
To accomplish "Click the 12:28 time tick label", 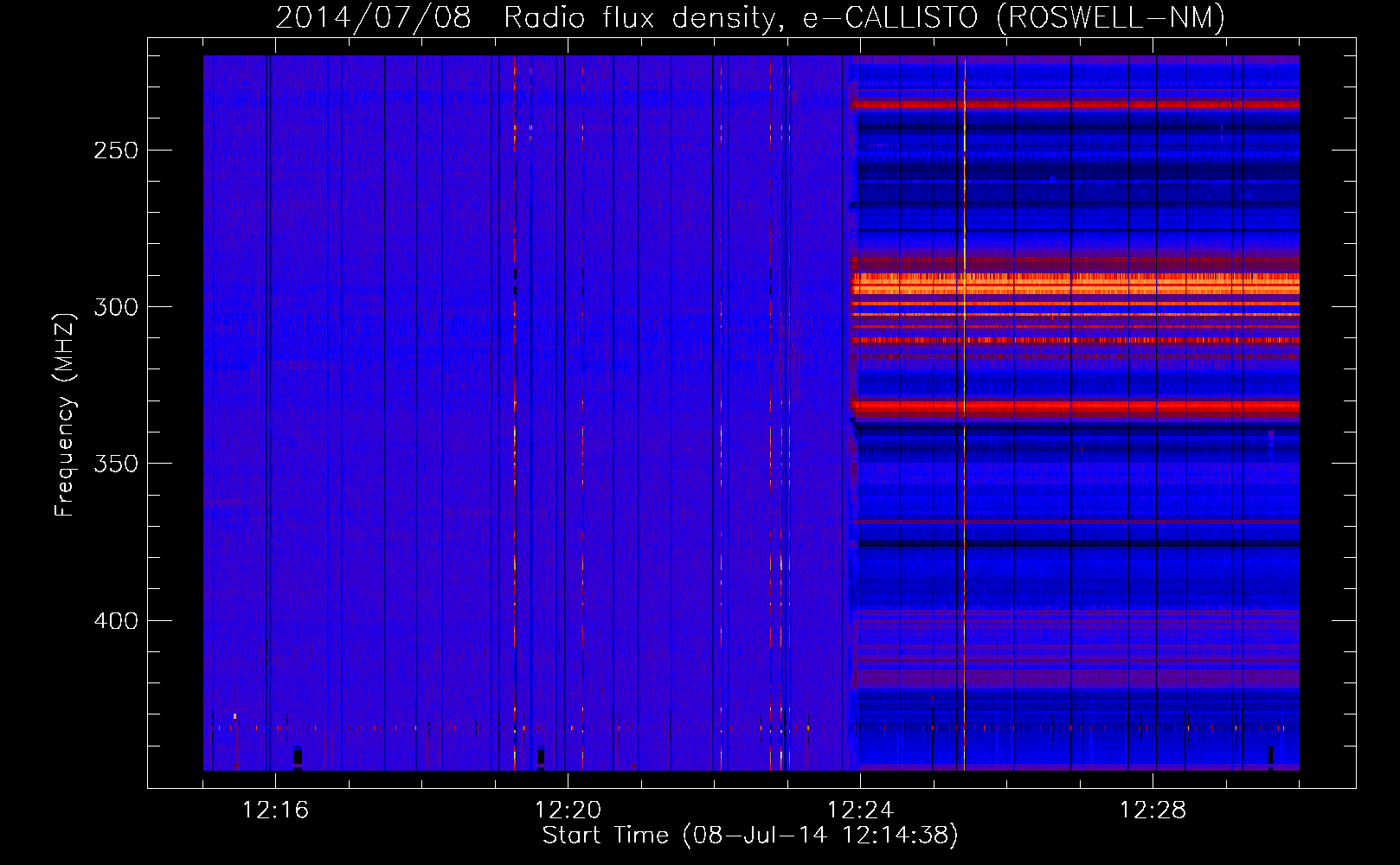I will pyautogui.click(x=1153, y=811).
